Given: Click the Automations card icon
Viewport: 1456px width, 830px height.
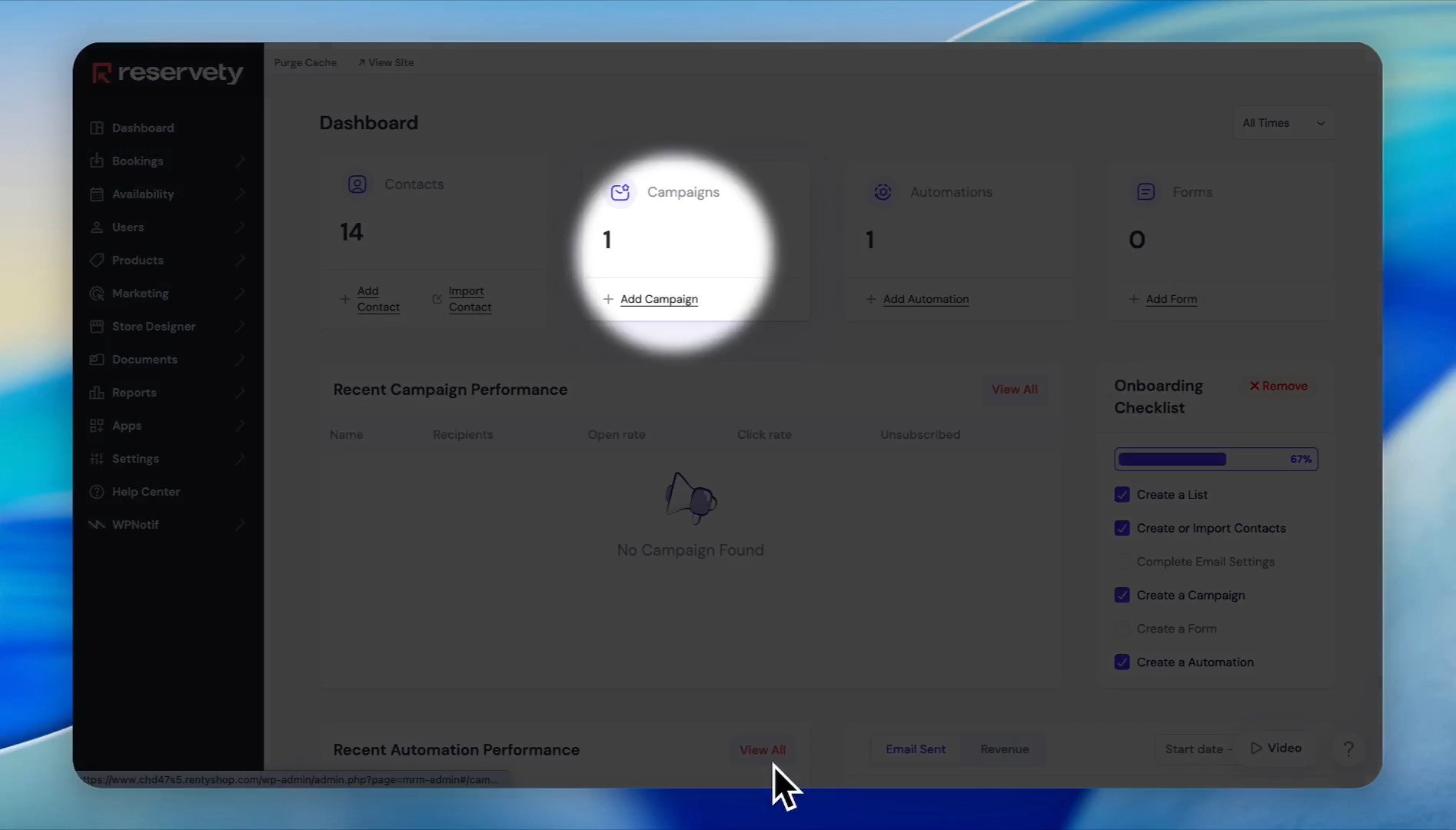Looking at the screenshot, I should point(883,192).
